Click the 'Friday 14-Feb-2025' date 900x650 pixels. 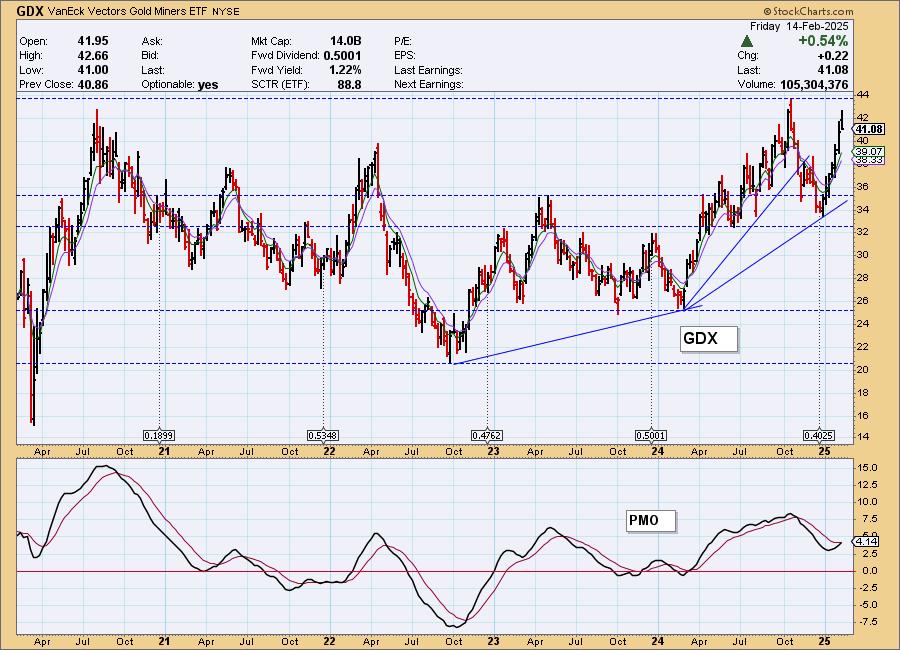[799, 26]
